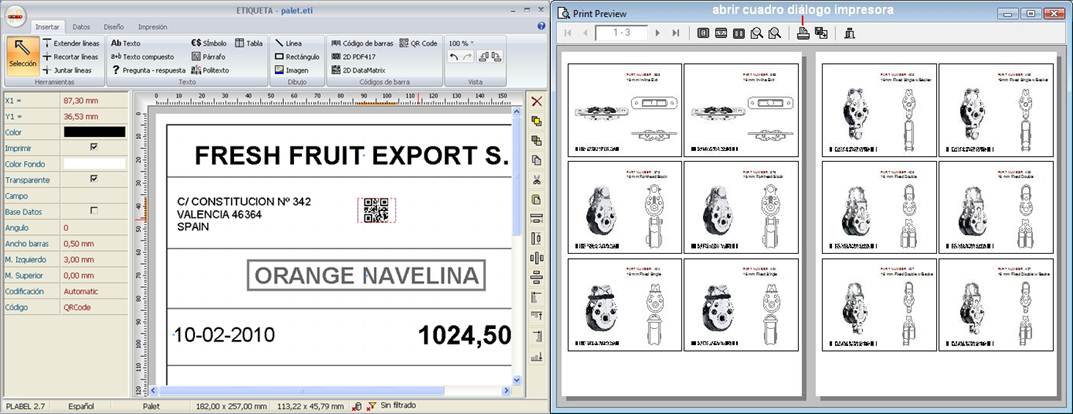Click the first magnifier zoom icon

(x=756, y=33)
